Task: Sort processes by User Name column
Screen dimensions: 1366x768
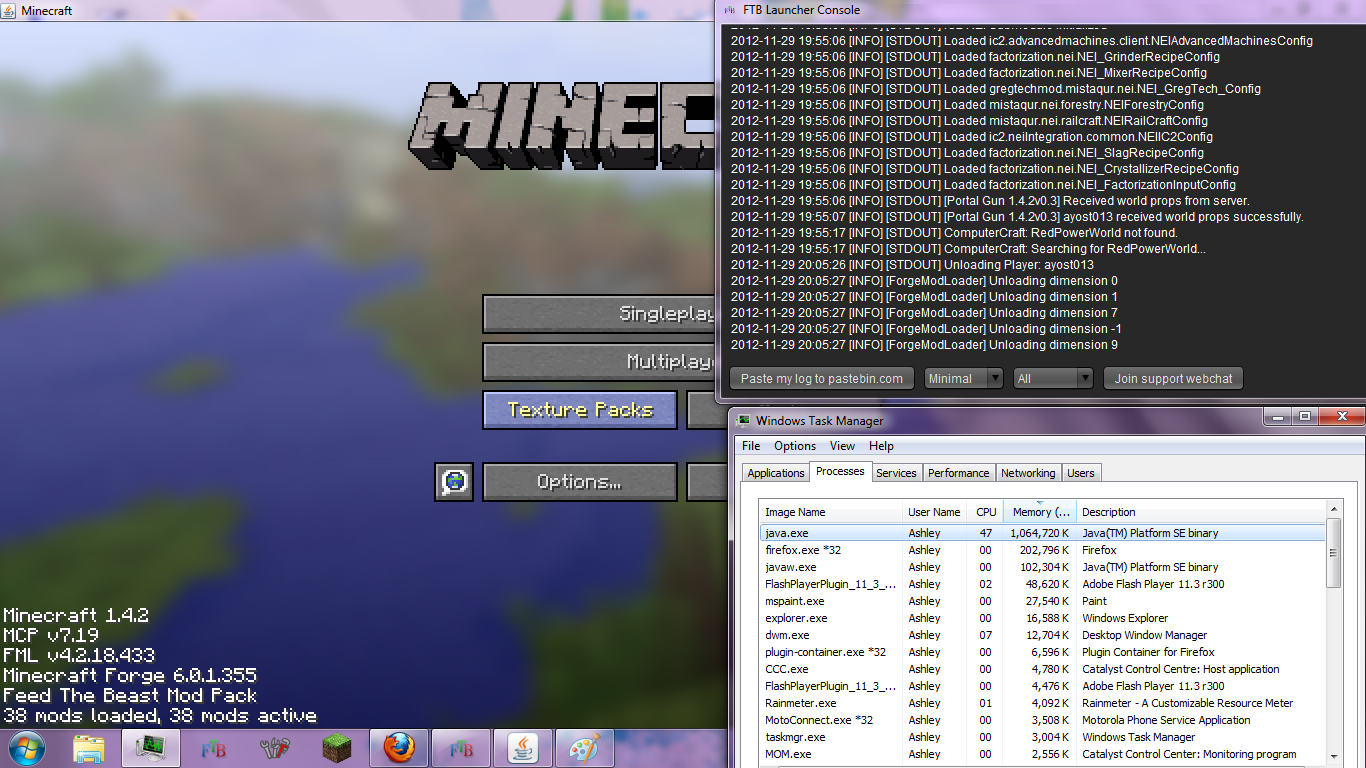Action: 935,512
